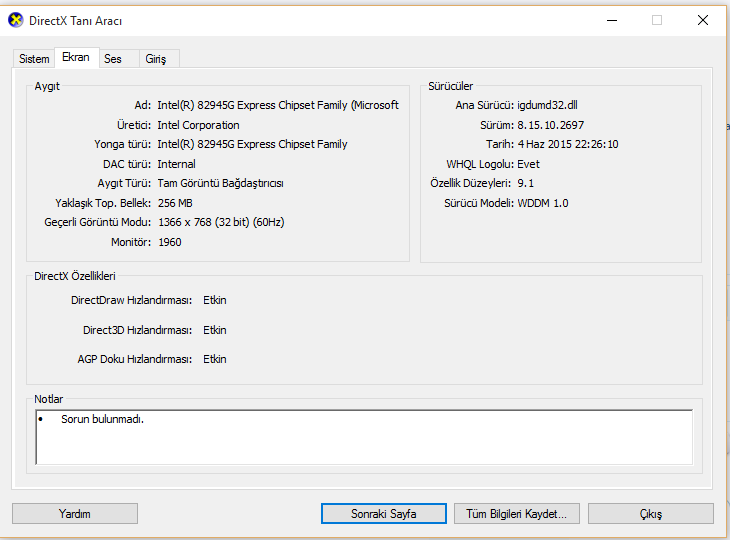
Task: Select the Ekran tab
Action: (76, 57)
